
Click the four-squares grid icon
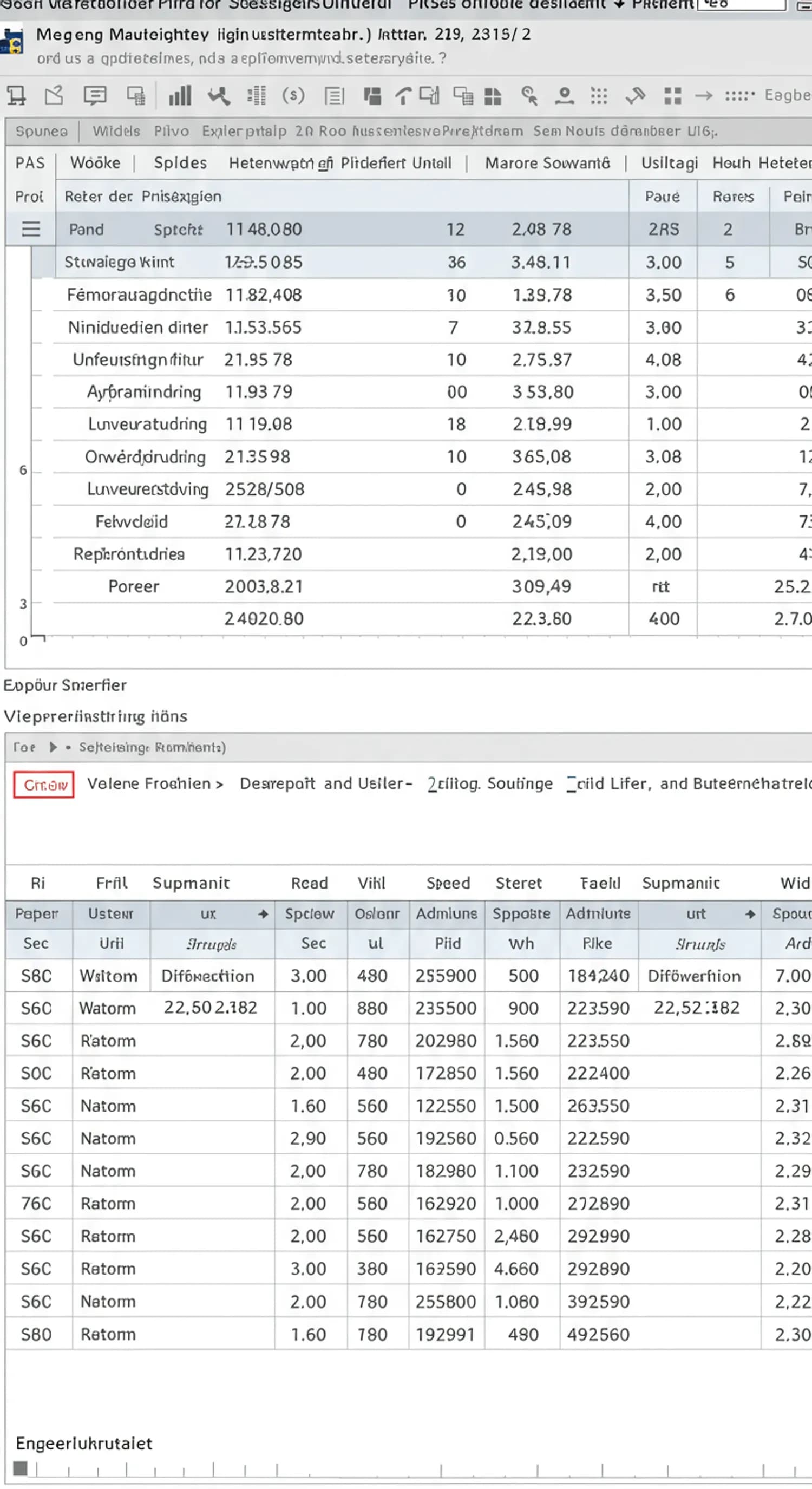[672, 95]
